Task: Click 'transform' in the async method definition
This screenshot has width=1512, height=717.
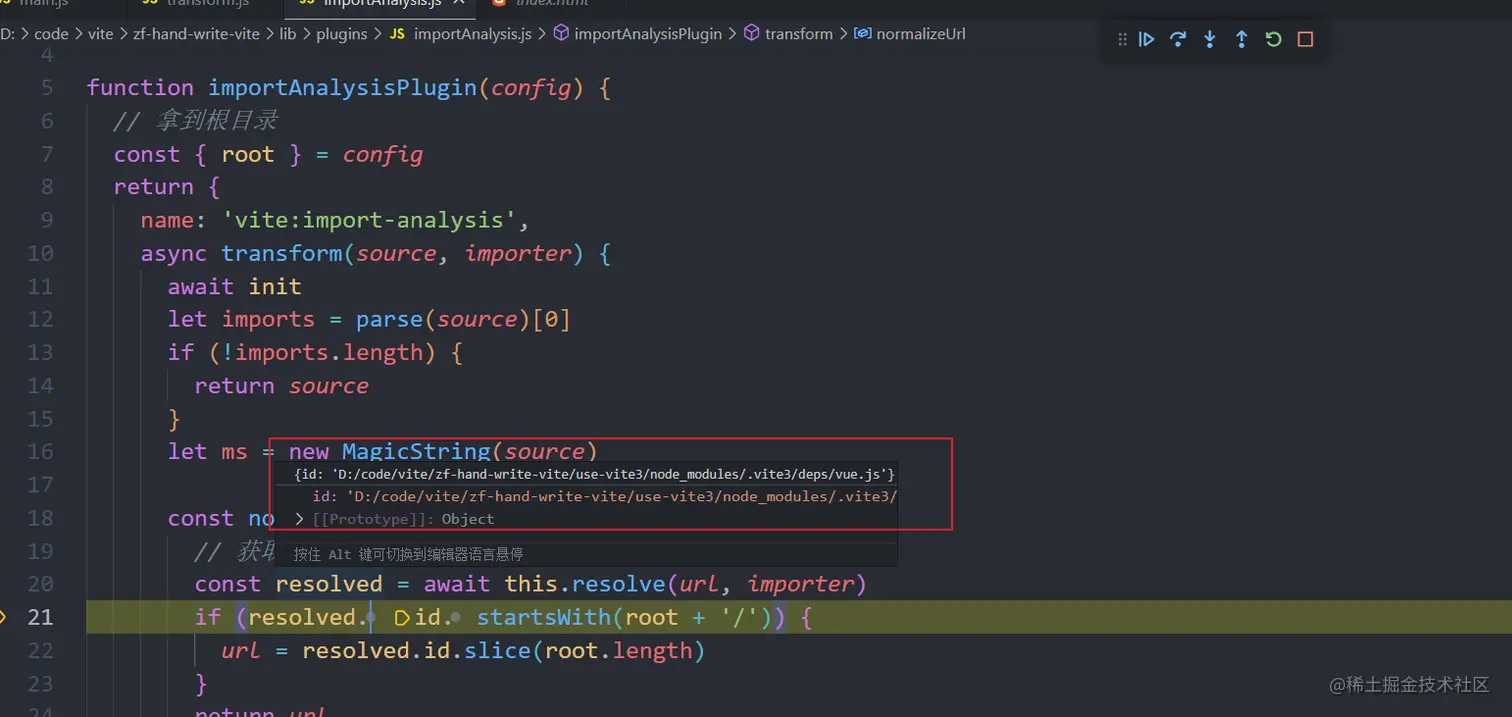Action: click(x=282, y=254)
